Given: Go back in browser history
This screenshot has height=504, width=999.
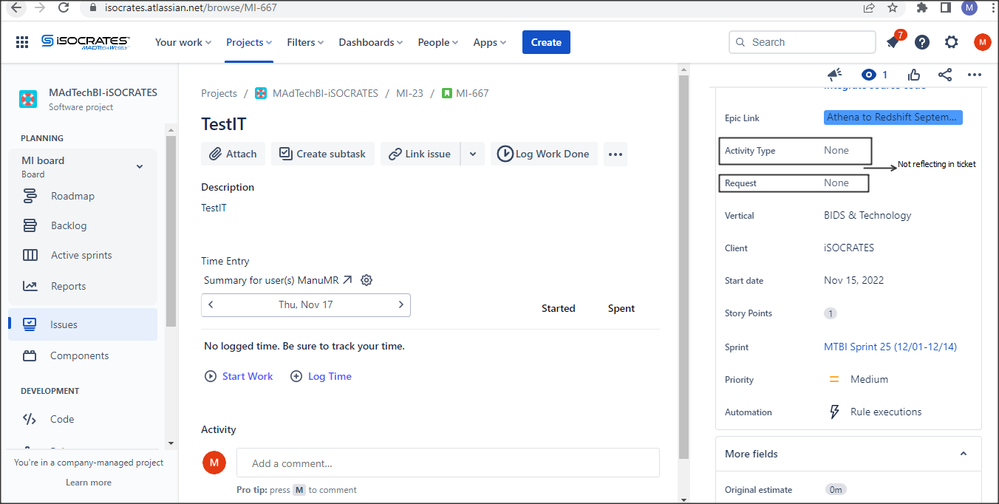Looking at the screenshot, I should tap(17, 8).
